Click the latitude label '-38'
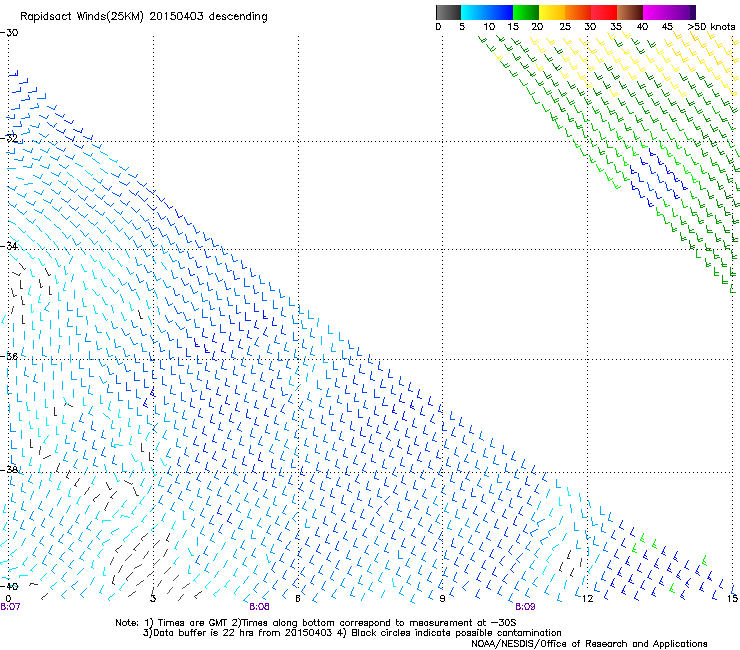 click(9, 469)
